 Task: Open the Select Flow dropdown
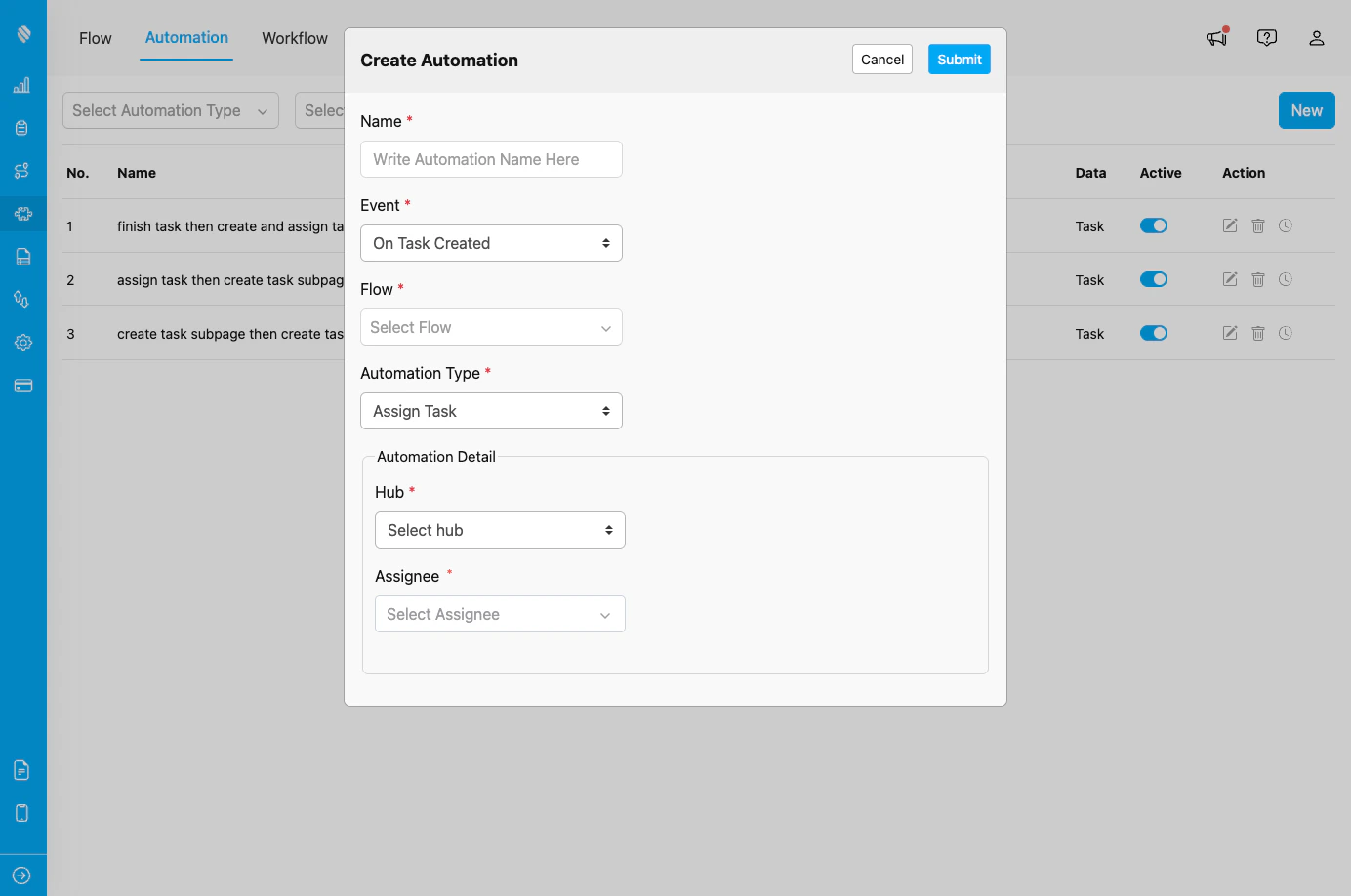[491, 327]
